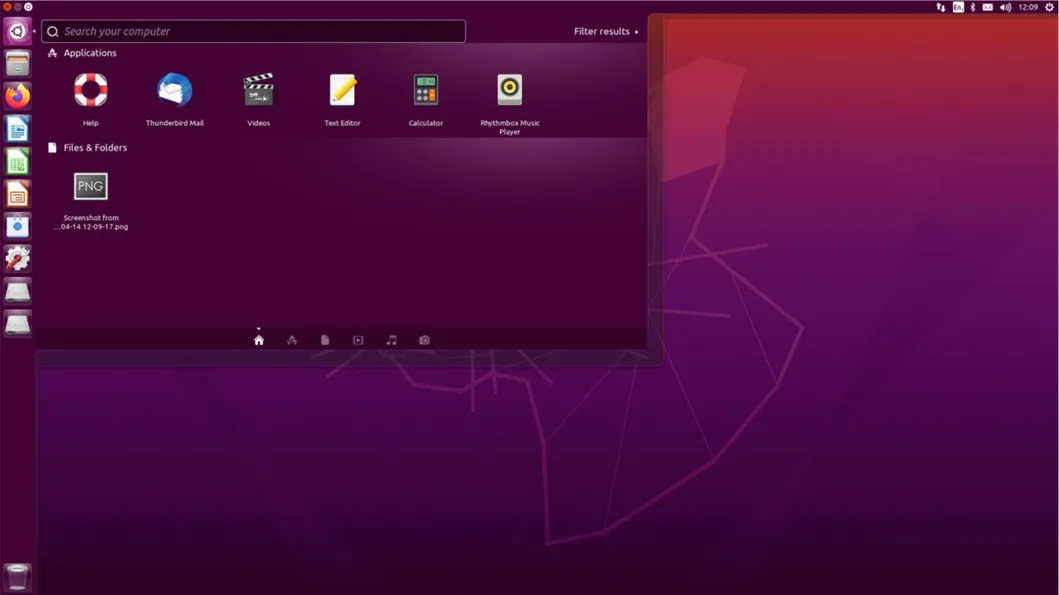Click the search your computer field

(x=253, y=31)
